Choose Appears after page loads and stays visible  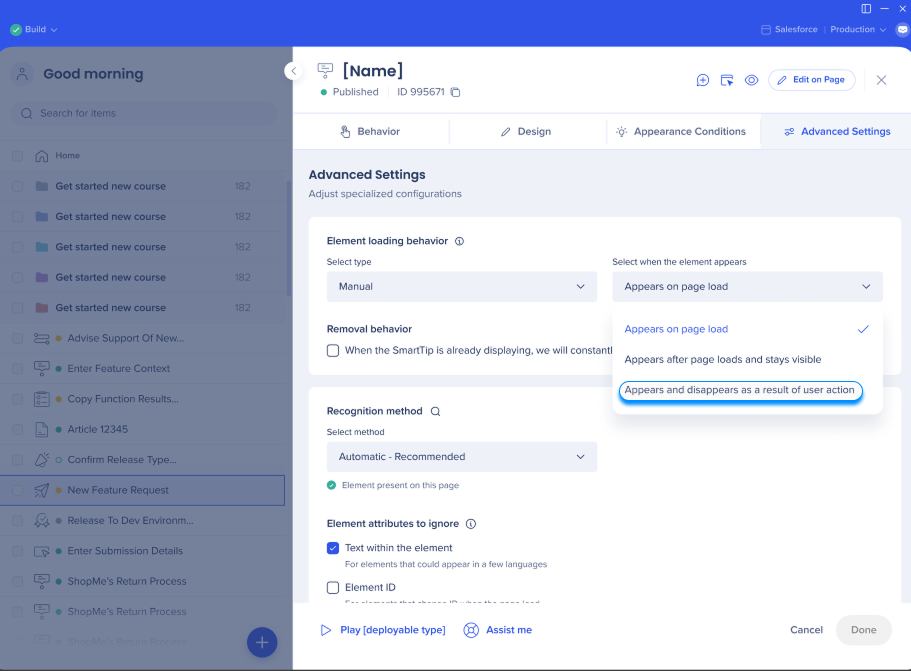pos(747,360)
